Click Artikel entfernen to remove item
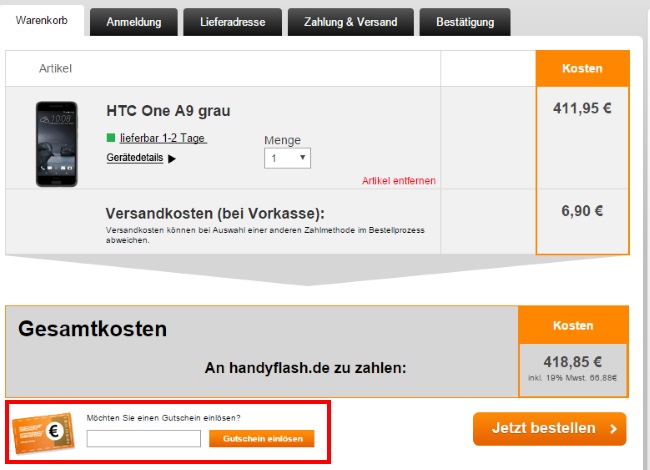 click(x=399, y=181)
